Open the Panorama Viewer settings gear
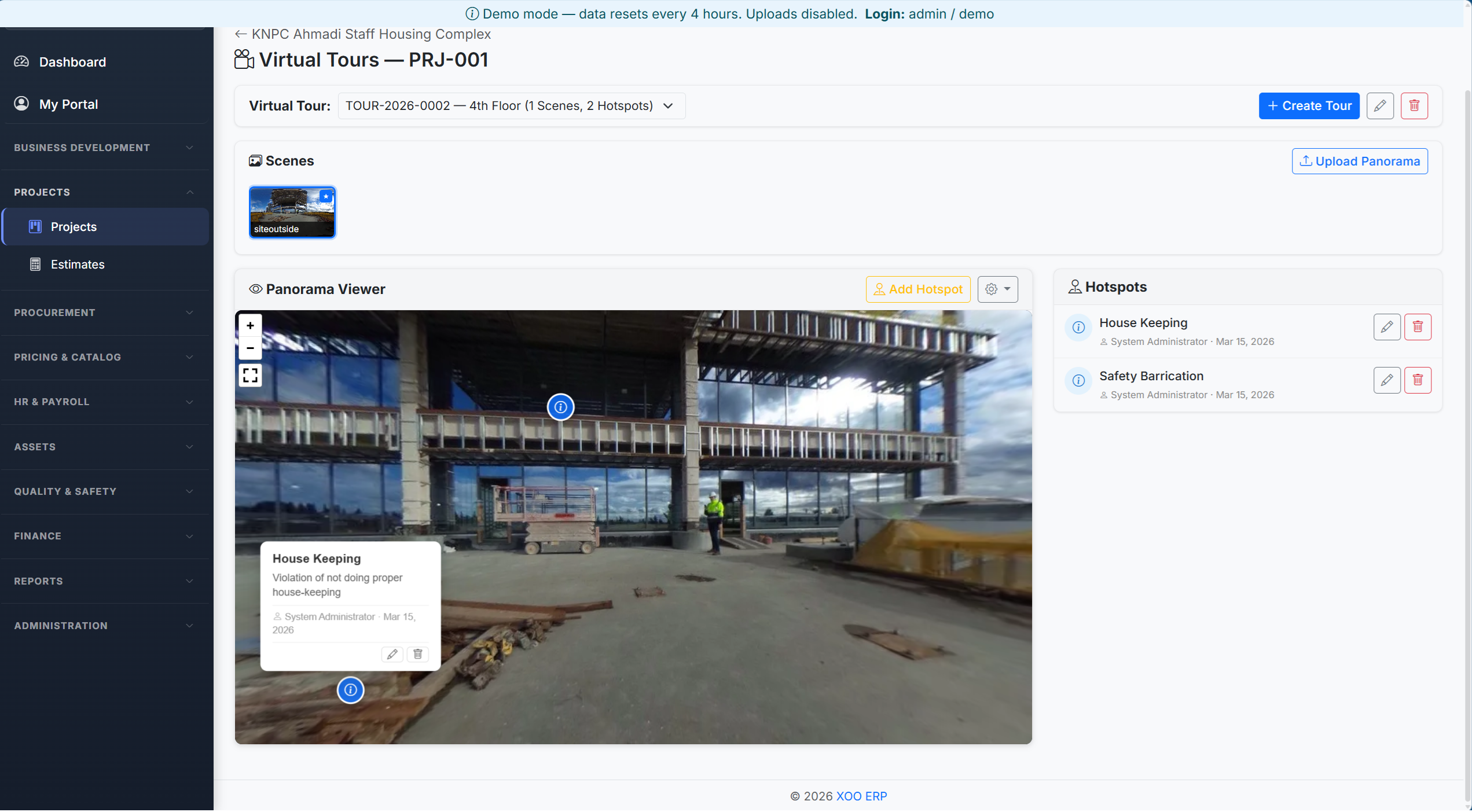 click(997, 289)
